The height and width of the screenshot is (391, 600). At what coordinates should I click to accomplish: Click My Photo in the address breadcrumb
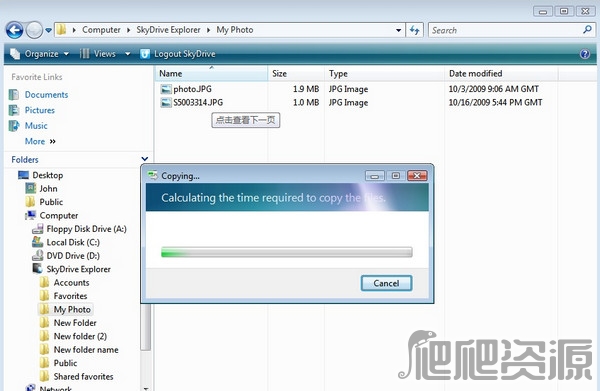(235, 30)
